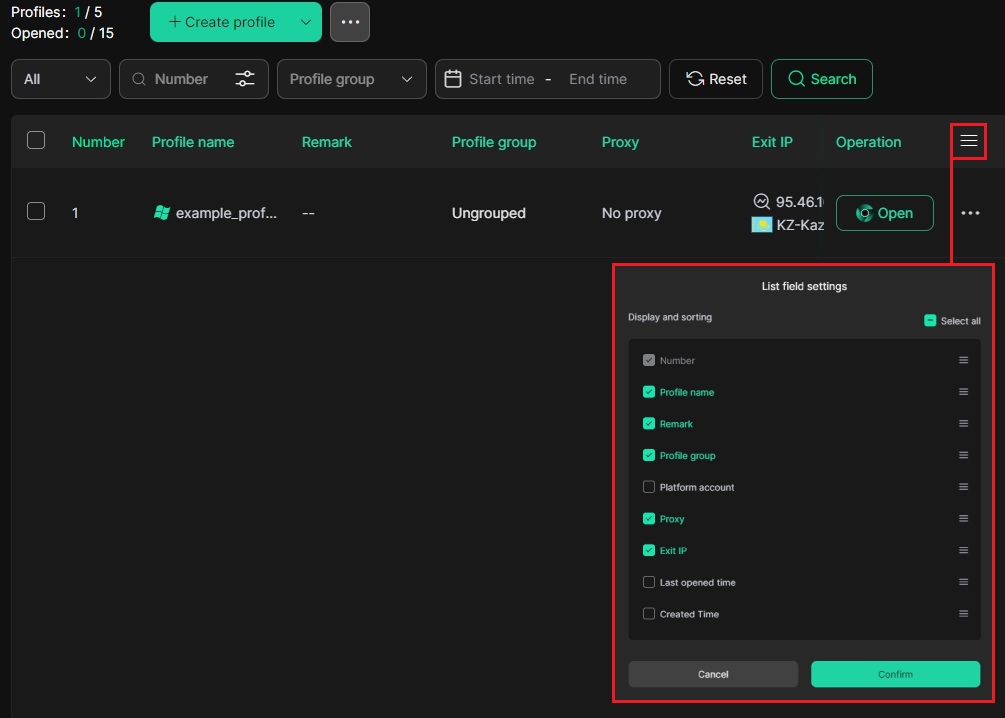Click the Reset button
Image resolution: width=1005 pixels, height=718 pixels.
coord(716,79)
